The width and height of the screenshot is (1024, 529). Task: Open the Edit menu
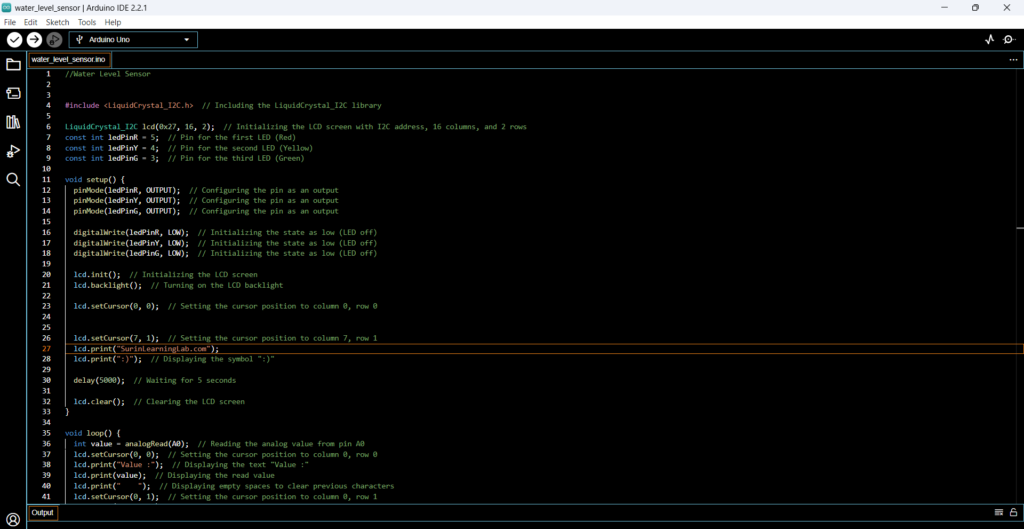tap(31, 22)
